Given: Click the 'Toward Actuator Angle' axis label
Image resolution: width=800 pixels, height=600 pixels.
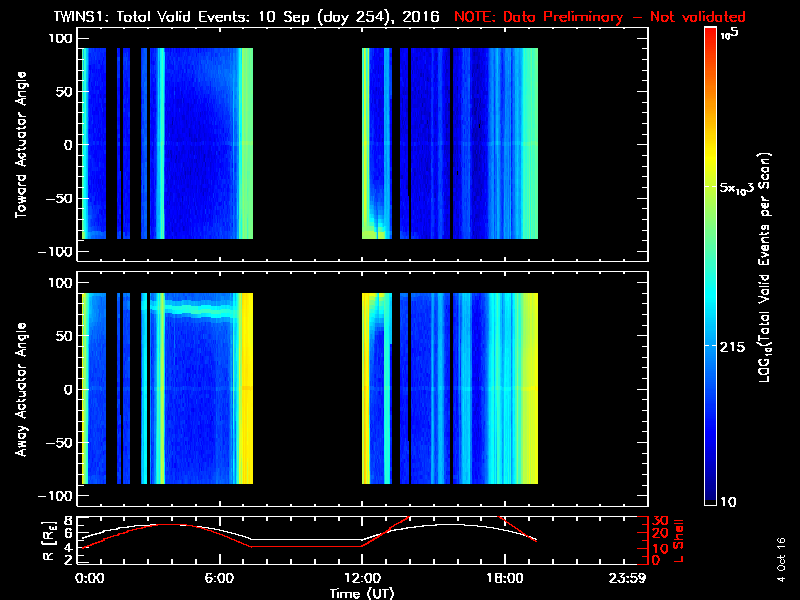Looking at the screenshot, I should tap(21, 145).
